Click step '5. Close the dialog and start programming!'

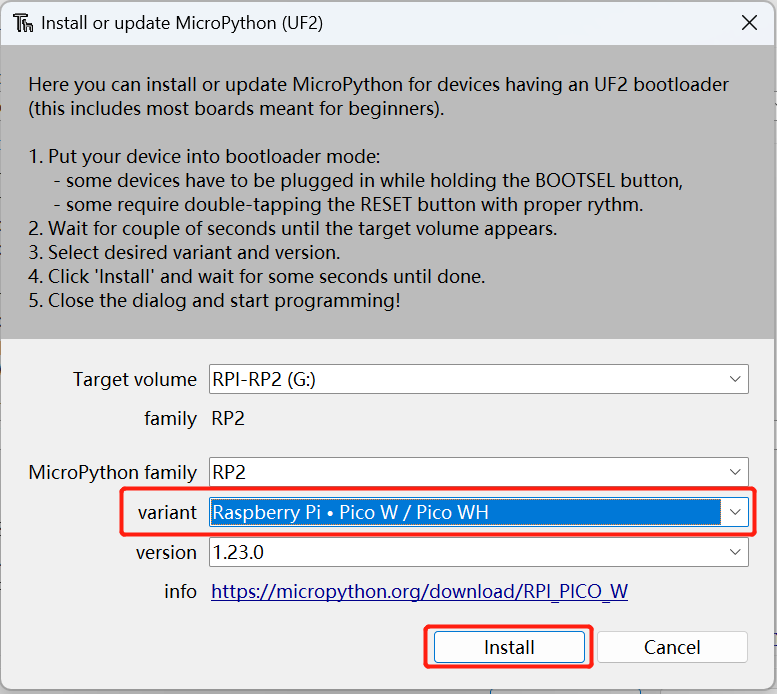214,301
